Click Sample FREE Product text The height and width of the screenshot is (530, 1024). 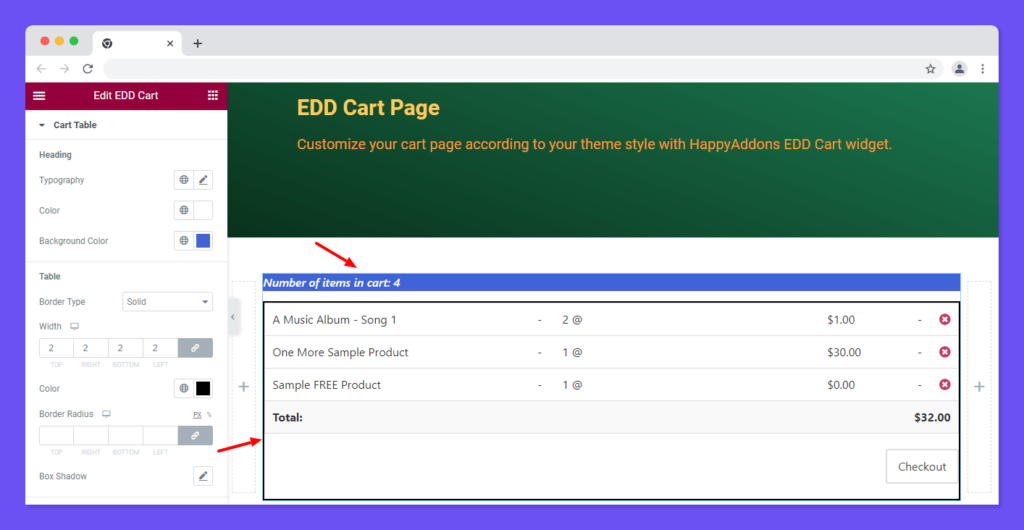(x=327, y=385)
